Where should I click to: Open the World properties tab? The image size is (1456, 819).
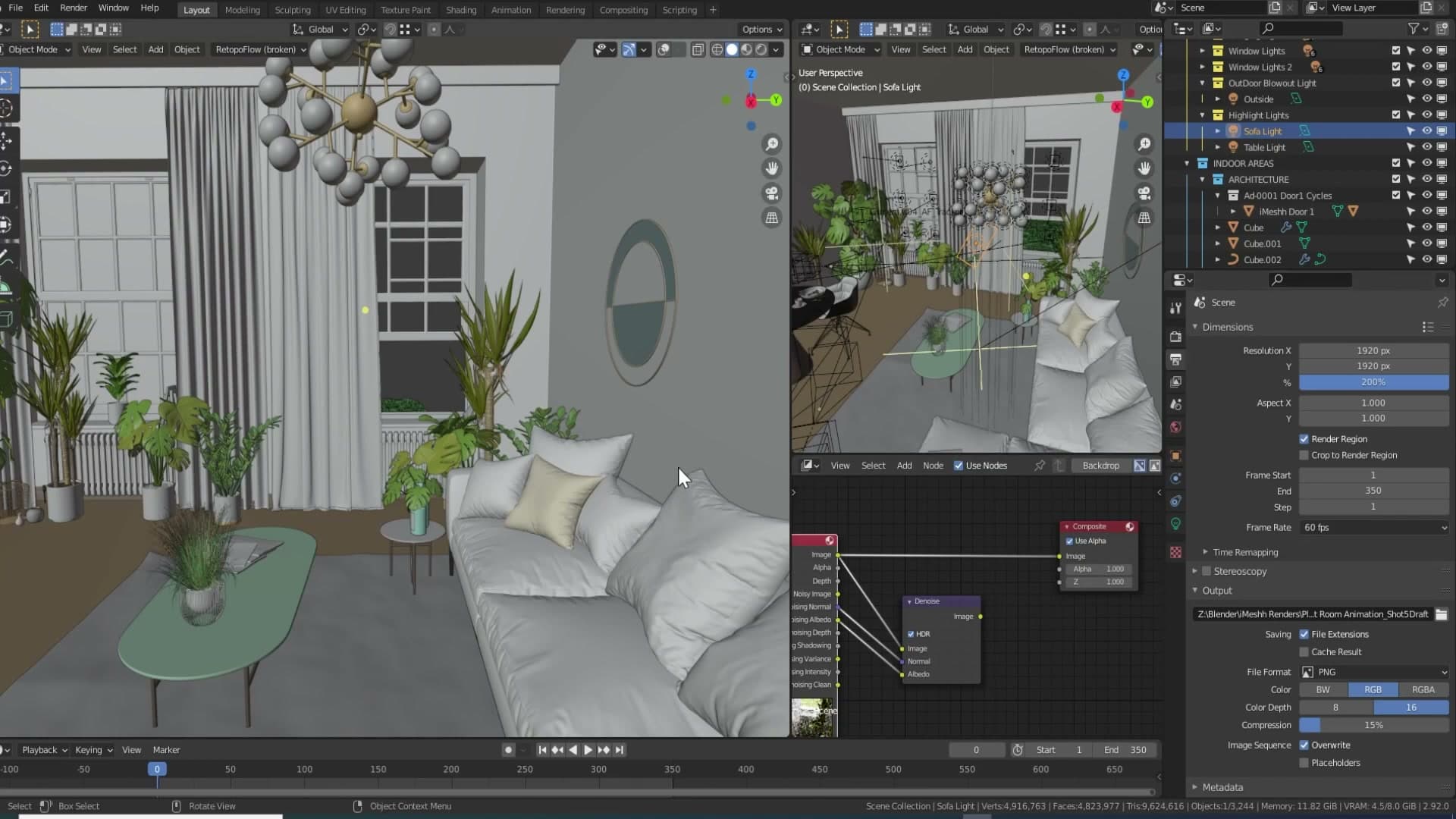[x=1175, y=427]
